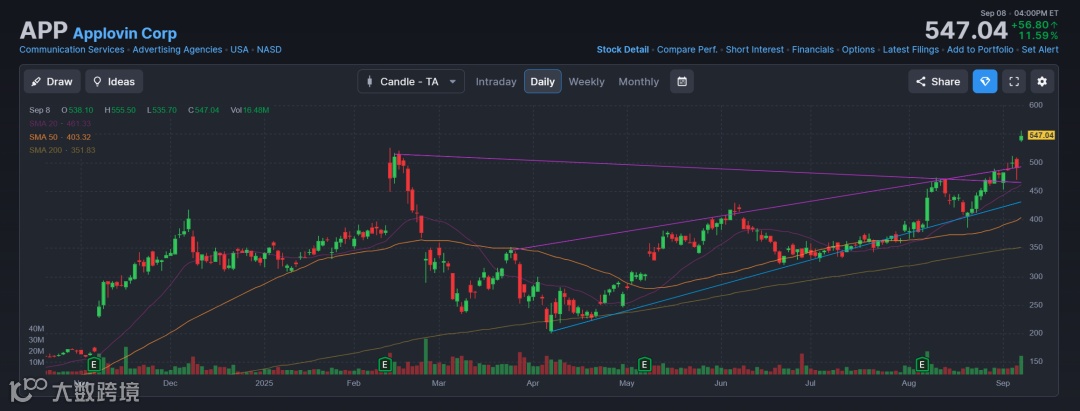Click the SMA 50 indicator label
The height and width of the screenshot is (411, 1080).
[60, 137]
